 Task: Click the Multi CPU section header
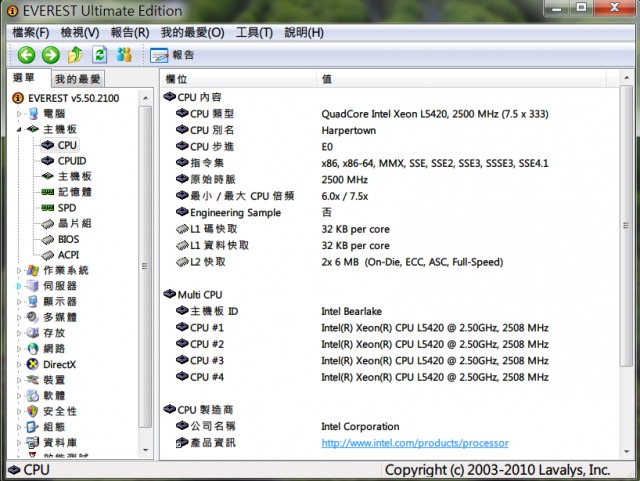point(193,295)
